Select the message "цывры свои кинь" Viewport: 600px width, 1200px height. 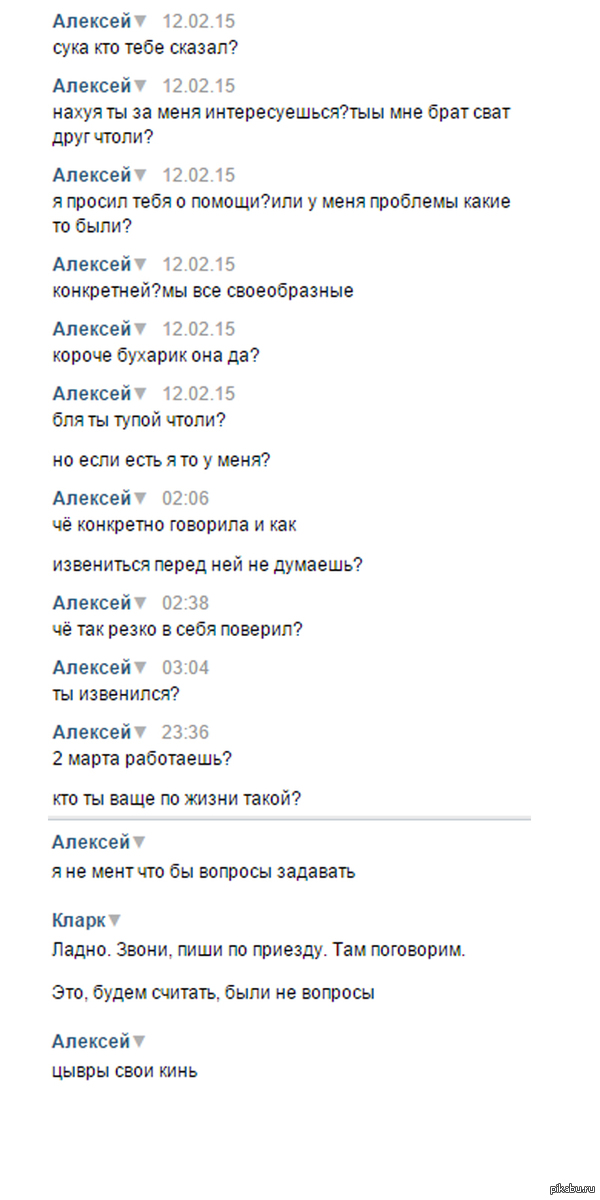(x=124, y=1070)
